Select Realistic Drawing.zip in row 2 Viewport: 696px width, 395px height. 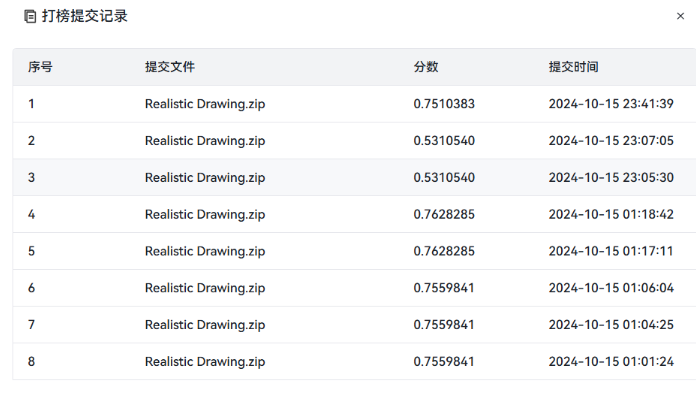click(x=205, y=141)
